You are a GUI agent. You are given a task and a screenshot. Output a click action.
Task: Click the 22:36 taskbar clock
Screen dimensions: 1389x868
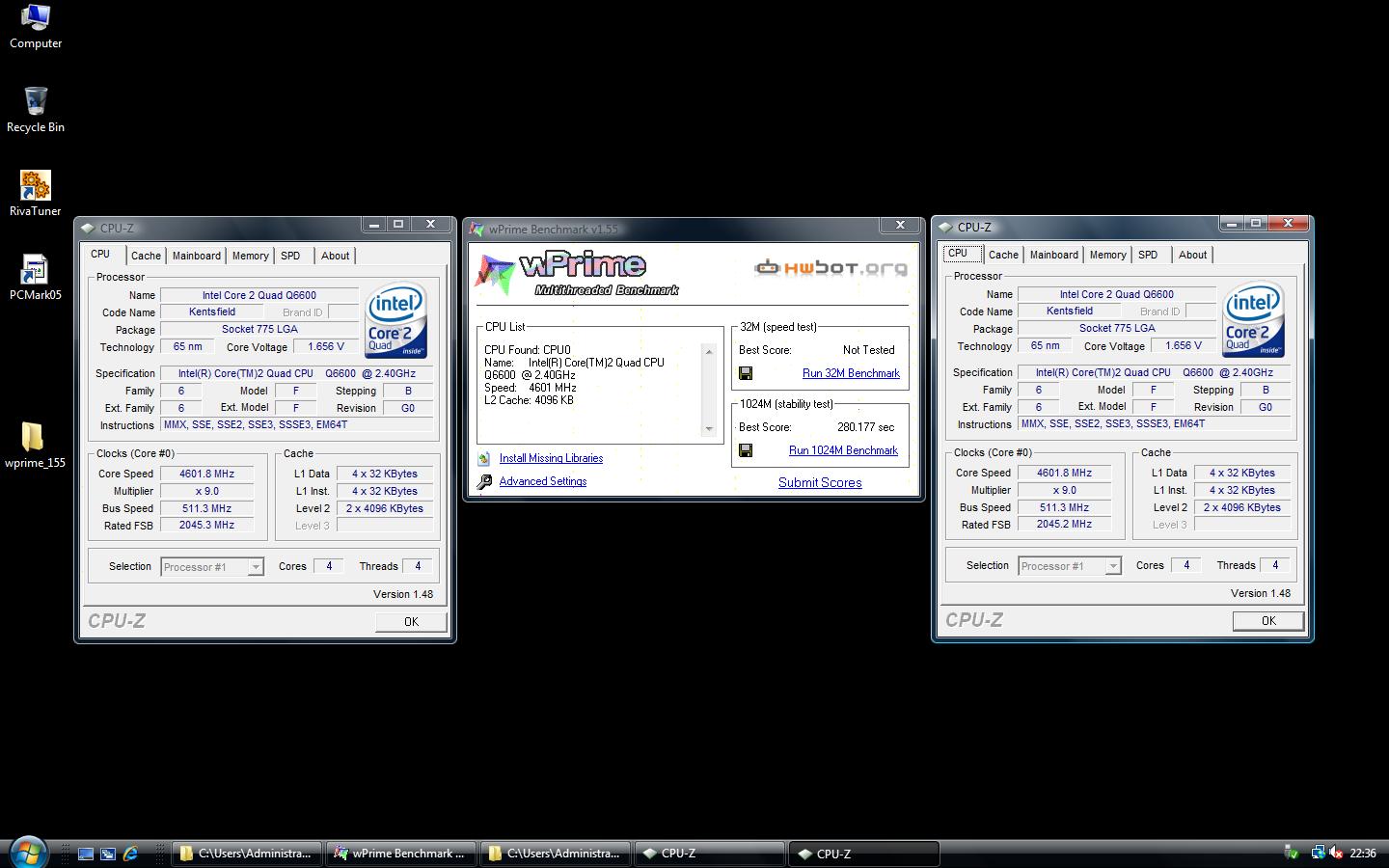click(x=1363, y=853)
